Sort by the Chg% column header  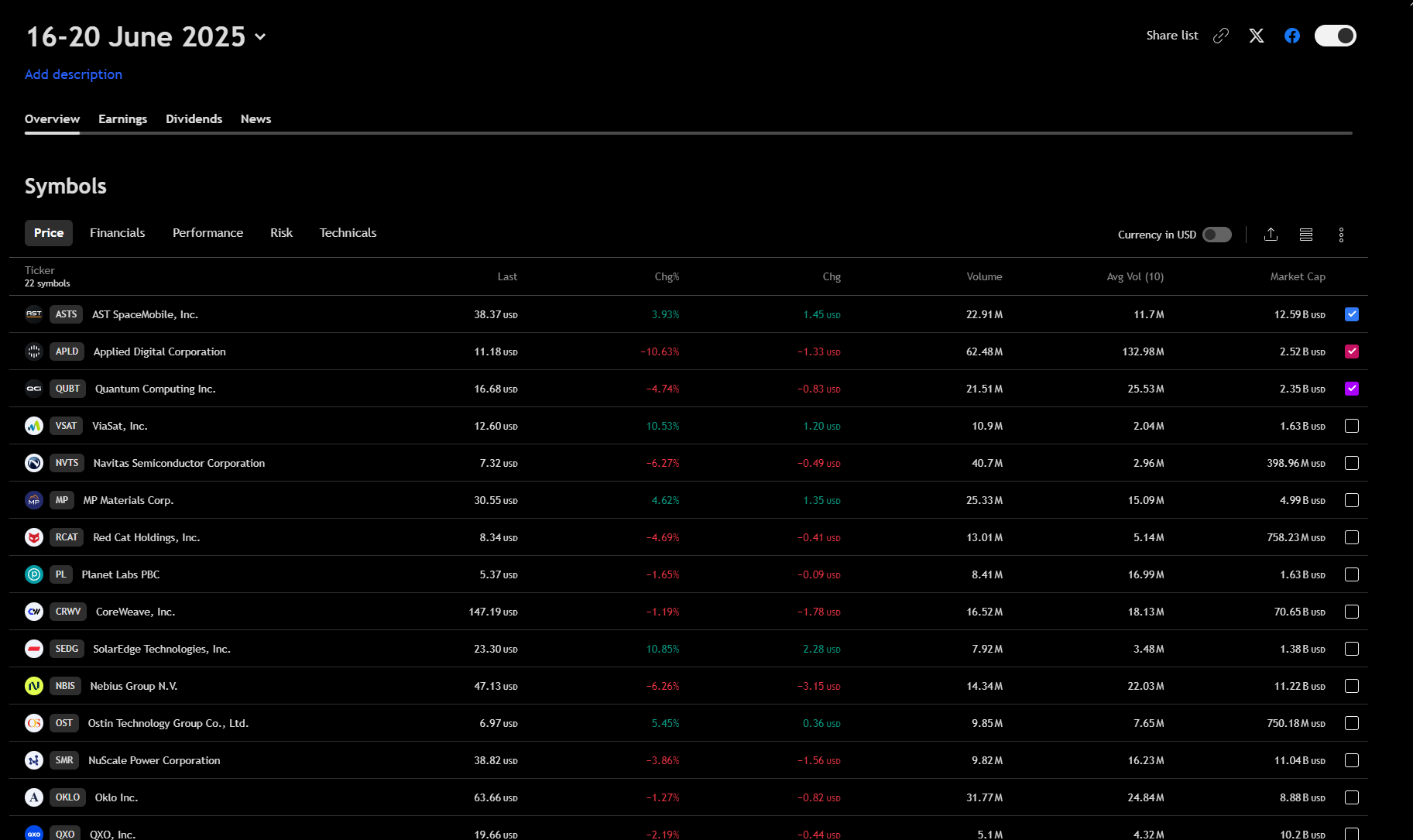pos(667,276)
